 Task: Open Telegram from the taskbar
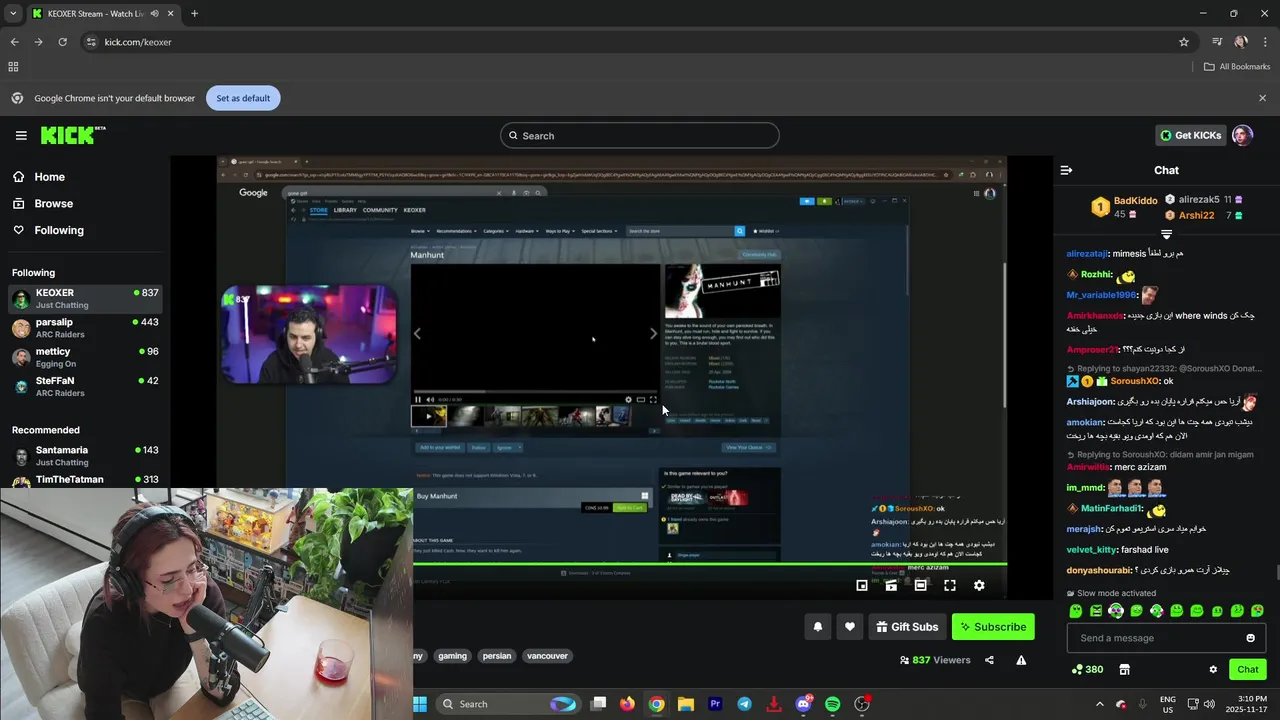(744, 704)
